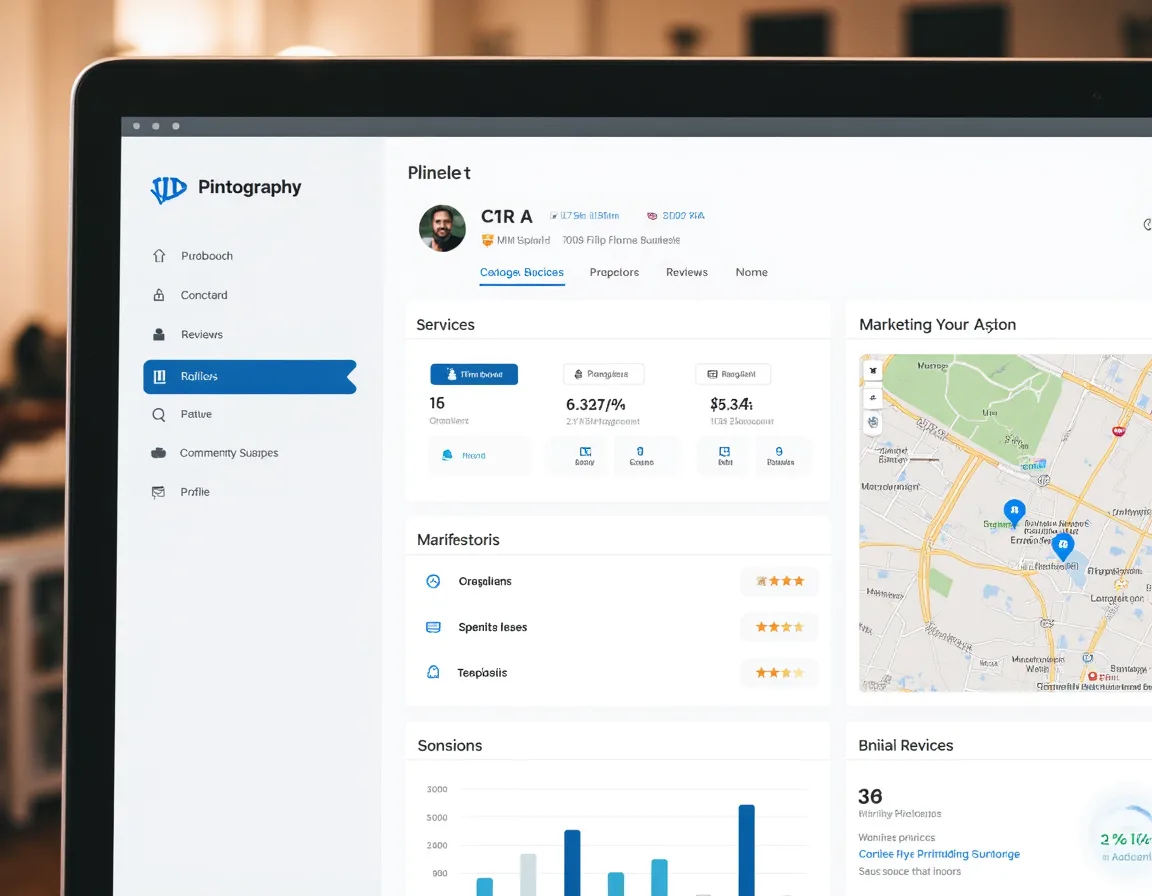Click the Pintography brand name

250,187
